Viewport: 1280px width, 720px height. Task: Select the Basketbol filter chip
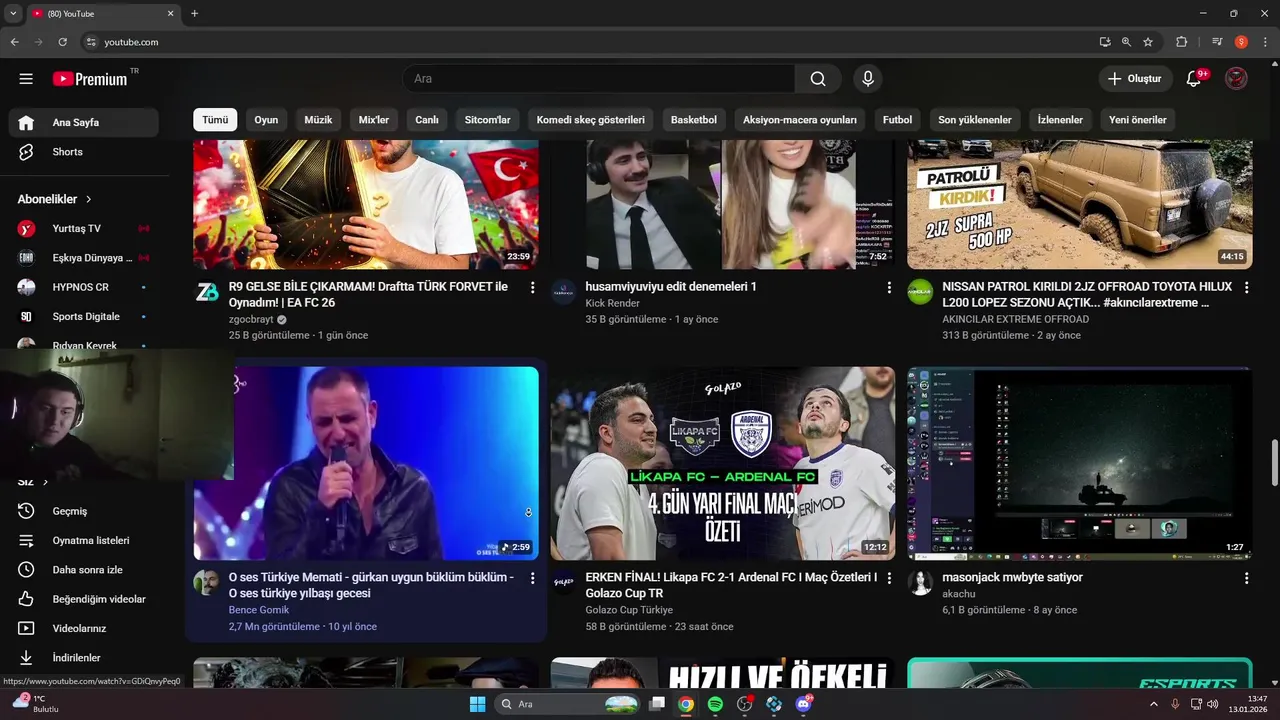click(694, 120)
